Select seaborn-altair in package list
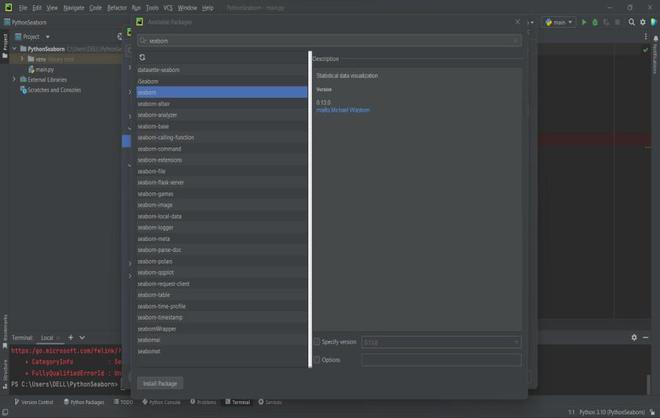Viewport: 660px width, 418px height. (221, 104)
